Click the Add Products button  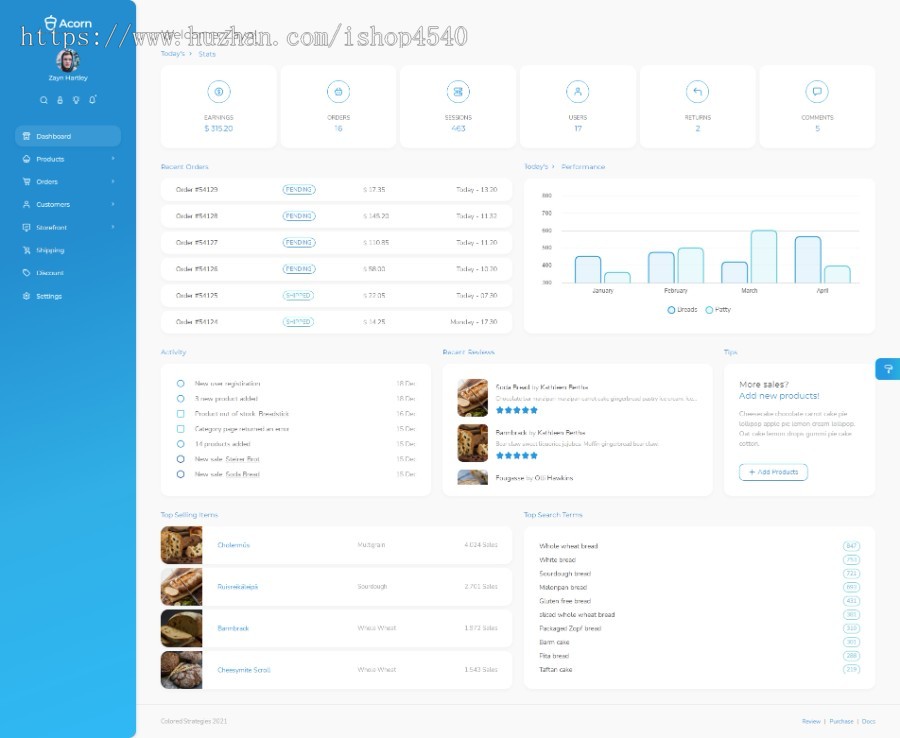(773, 472)
